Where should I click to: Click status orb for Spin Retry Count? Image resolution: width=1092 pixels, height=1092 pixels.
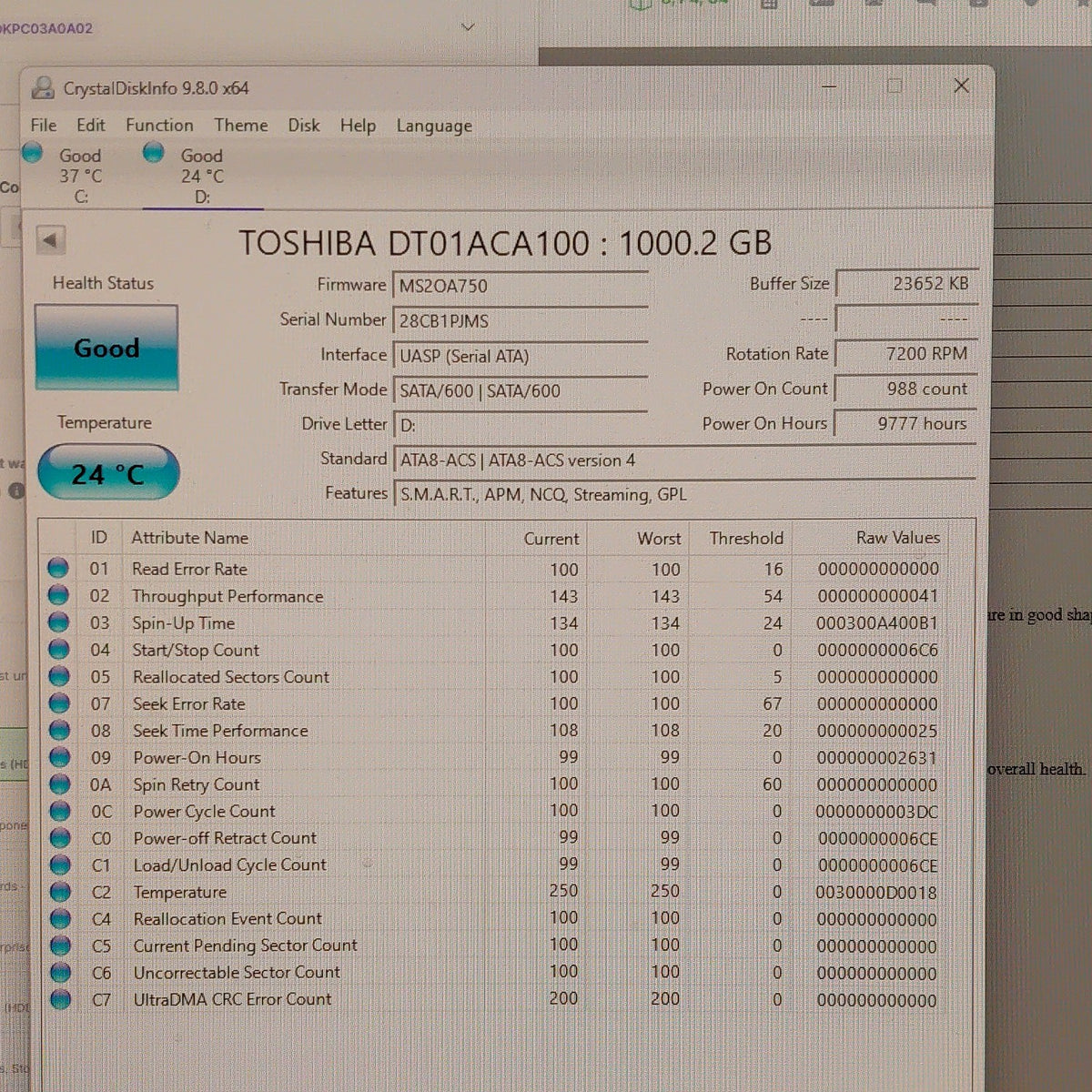(60, 784)
